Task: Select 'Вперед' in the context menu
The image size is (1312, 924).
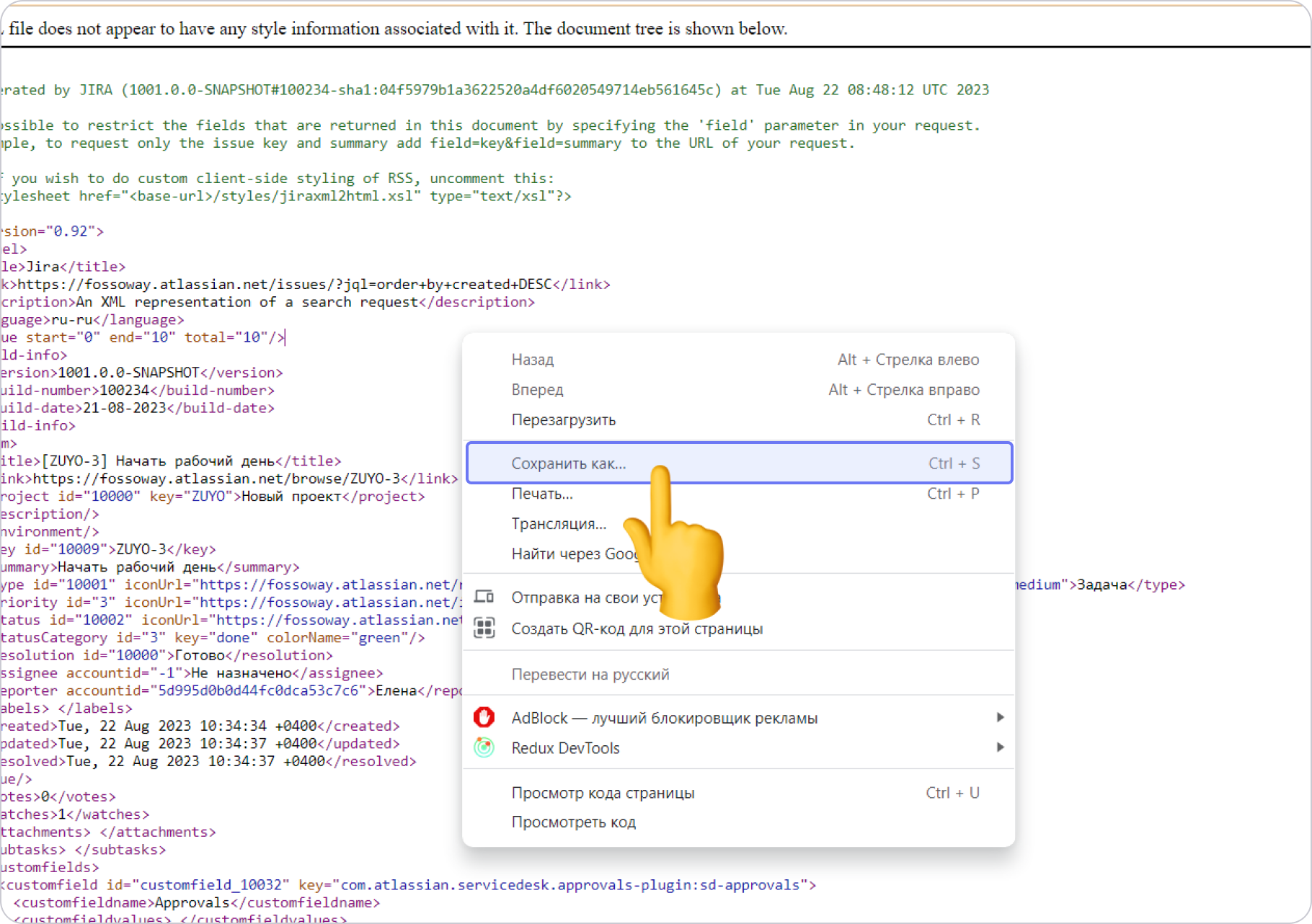Action: click(537, 390)
